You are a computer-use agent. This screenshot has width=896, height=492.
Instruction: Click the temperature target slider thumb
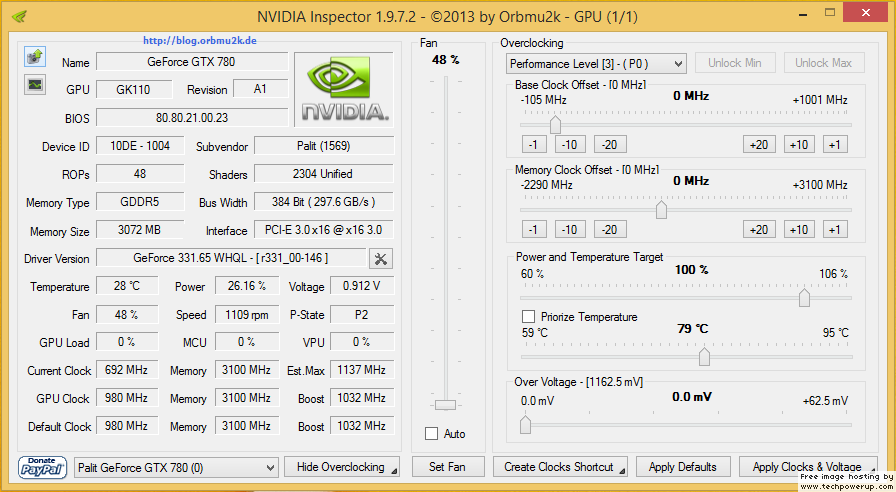coord(704,357)
